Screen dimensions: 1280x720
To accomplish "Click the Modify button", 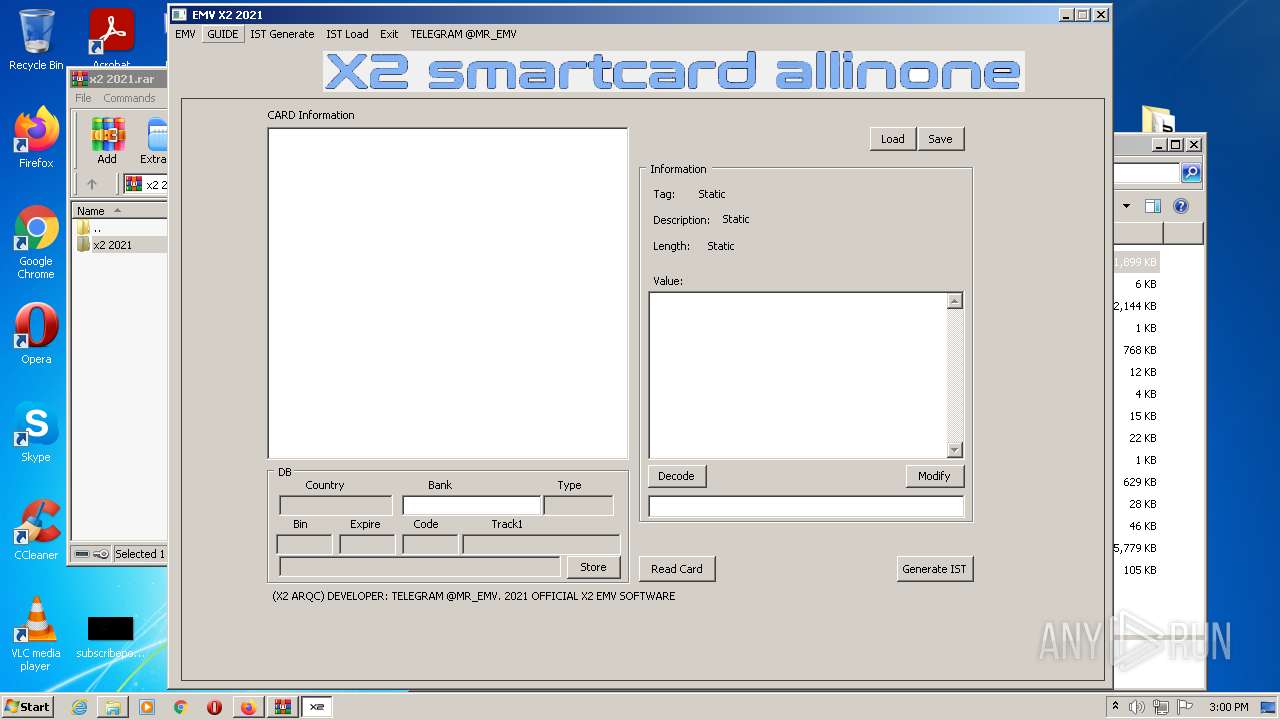I will click(x=934, y=476).
